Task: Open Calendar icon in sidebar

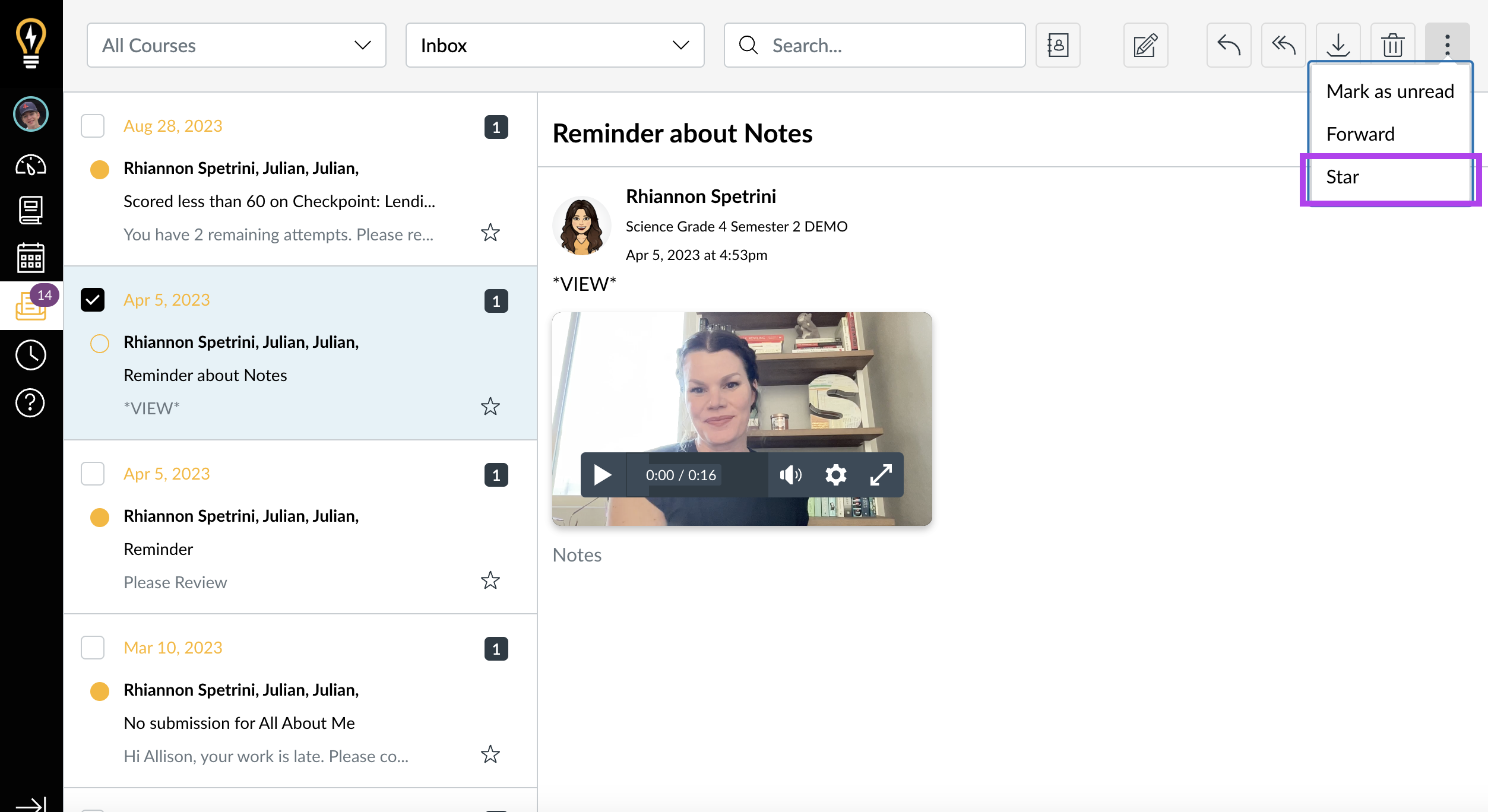Action: pos(31,258)
